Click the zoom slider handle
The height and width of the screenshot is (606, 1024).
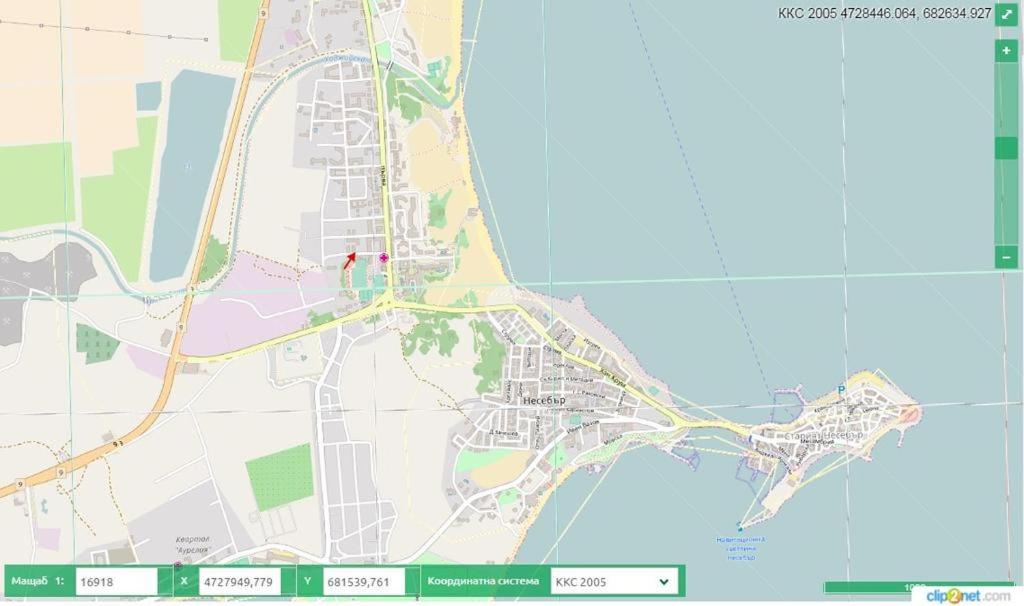[x=1006, y=148]
